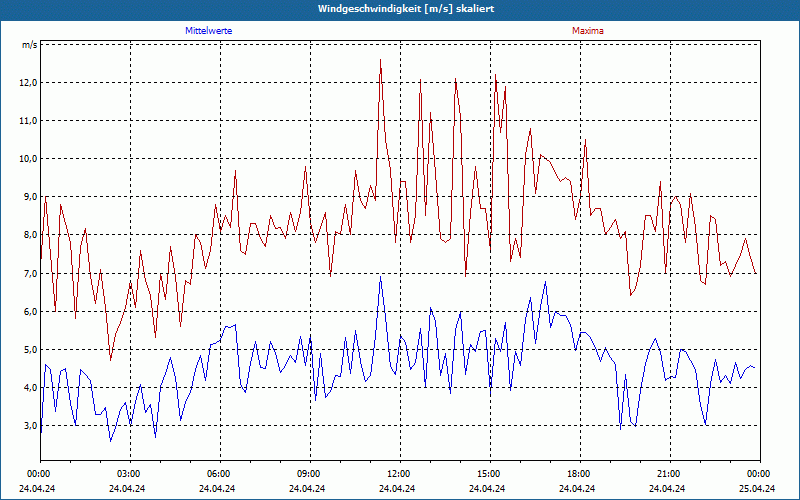
Task: Click the 11,0 y-axis value
Action: click(x=28, y=121)
